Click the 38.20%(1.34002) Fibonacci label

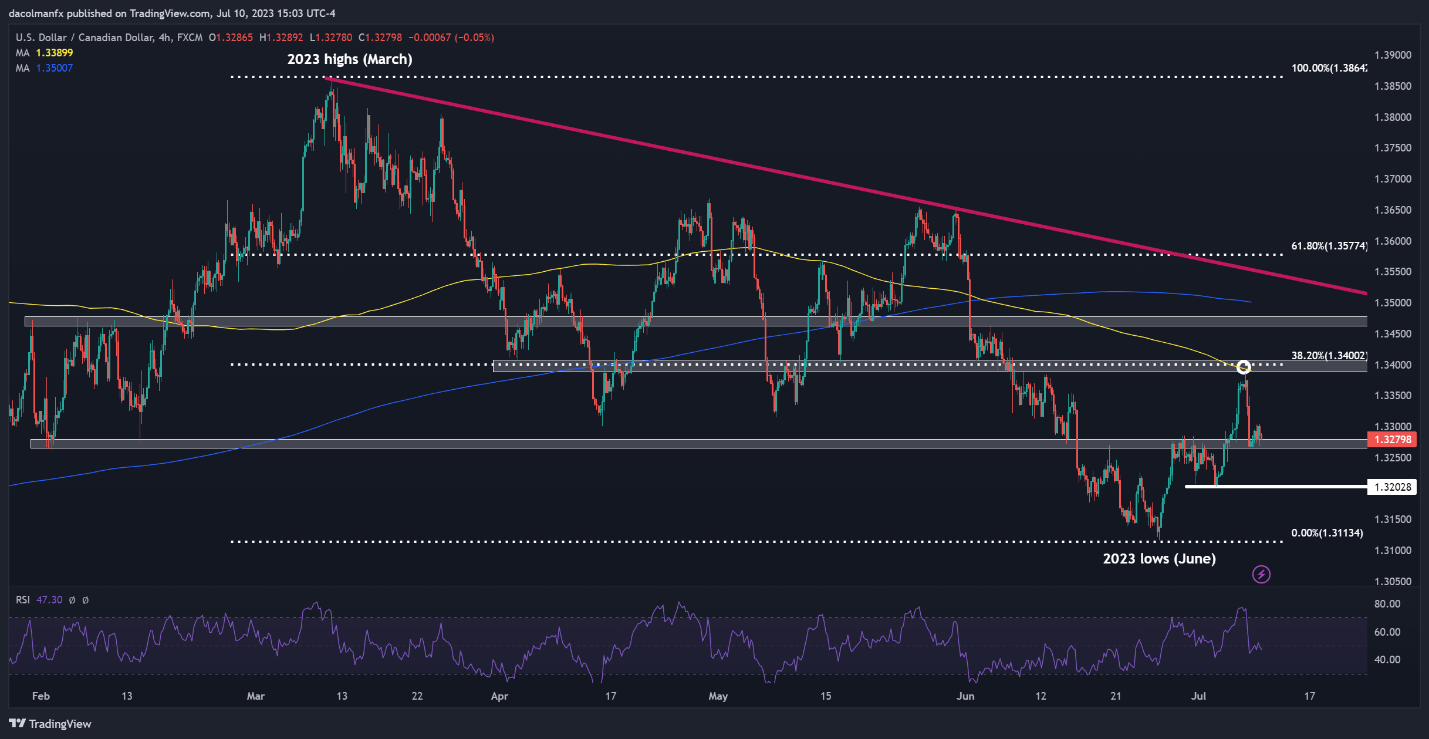click(x=1327, y=355)
